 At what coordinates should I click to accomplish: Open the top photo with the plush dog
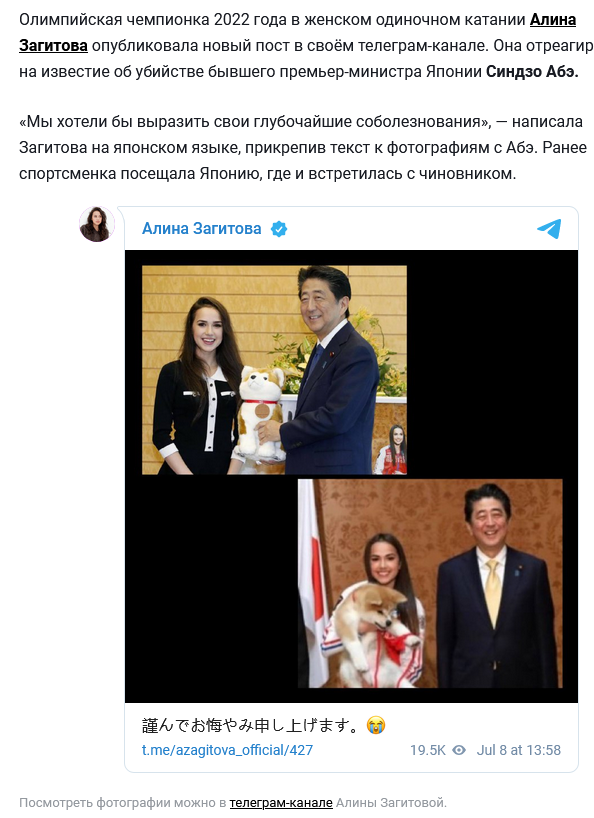point(274,370)
